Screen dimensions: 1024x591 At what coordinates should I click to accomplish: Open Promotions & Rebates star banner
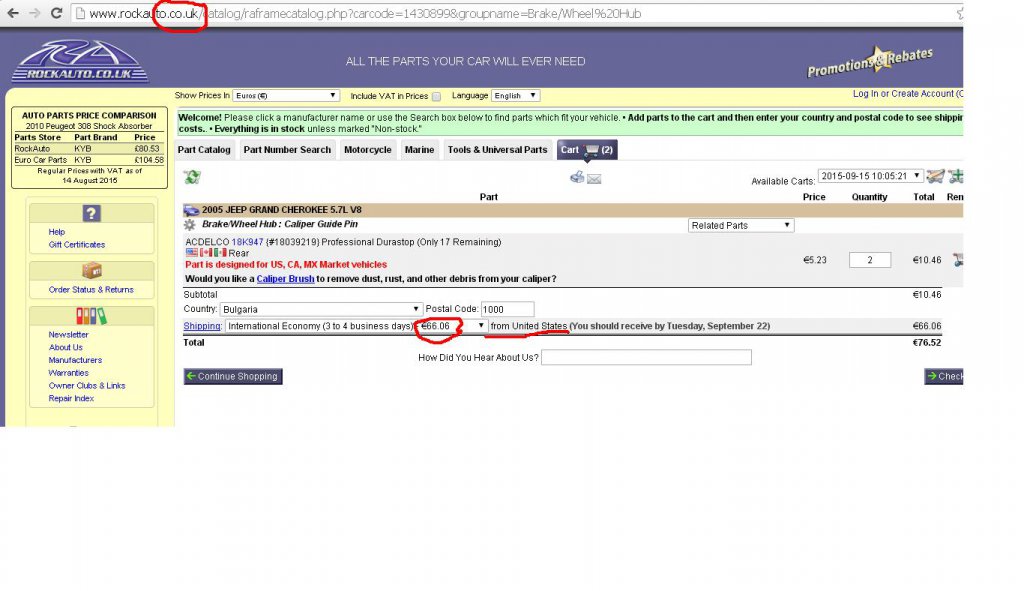click(870, 62)
